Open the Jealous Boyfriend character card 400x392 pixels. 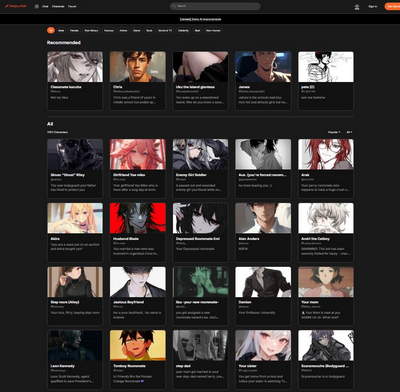(138, 295)
